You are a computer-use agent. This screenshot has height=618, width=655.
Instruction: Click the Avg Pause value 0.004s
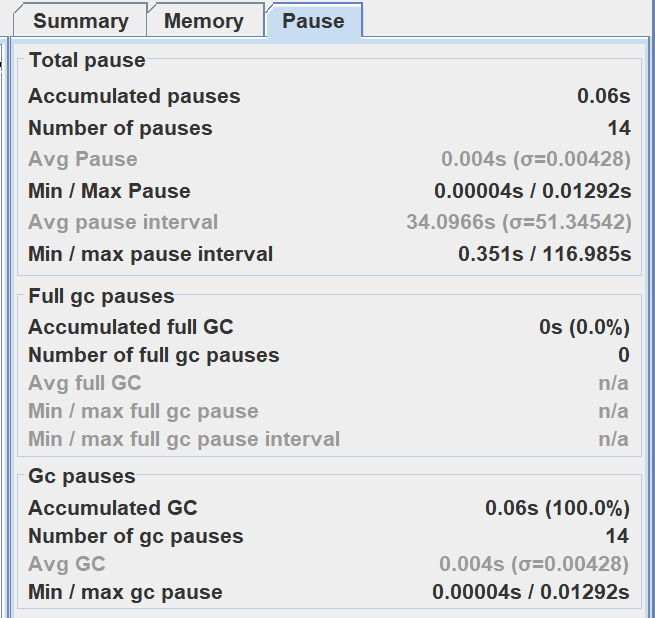tap(536, 159)
